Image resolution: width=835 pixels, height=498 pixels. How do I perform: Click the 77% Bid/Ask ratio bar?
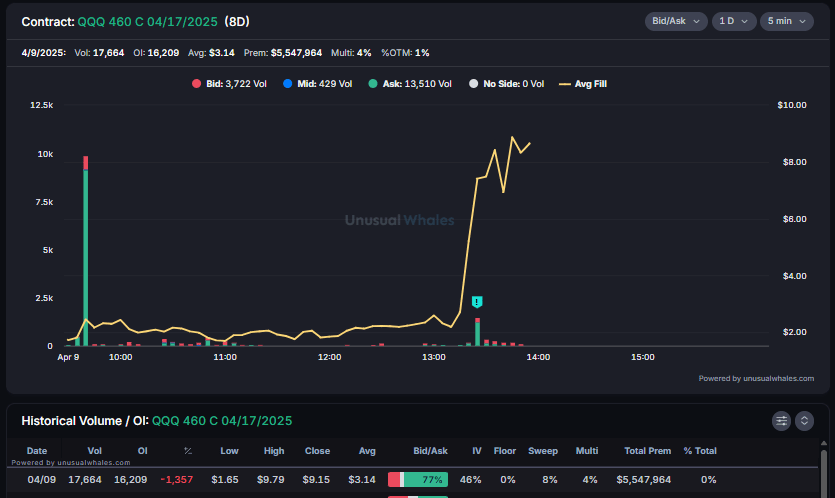tap(418, 480)
